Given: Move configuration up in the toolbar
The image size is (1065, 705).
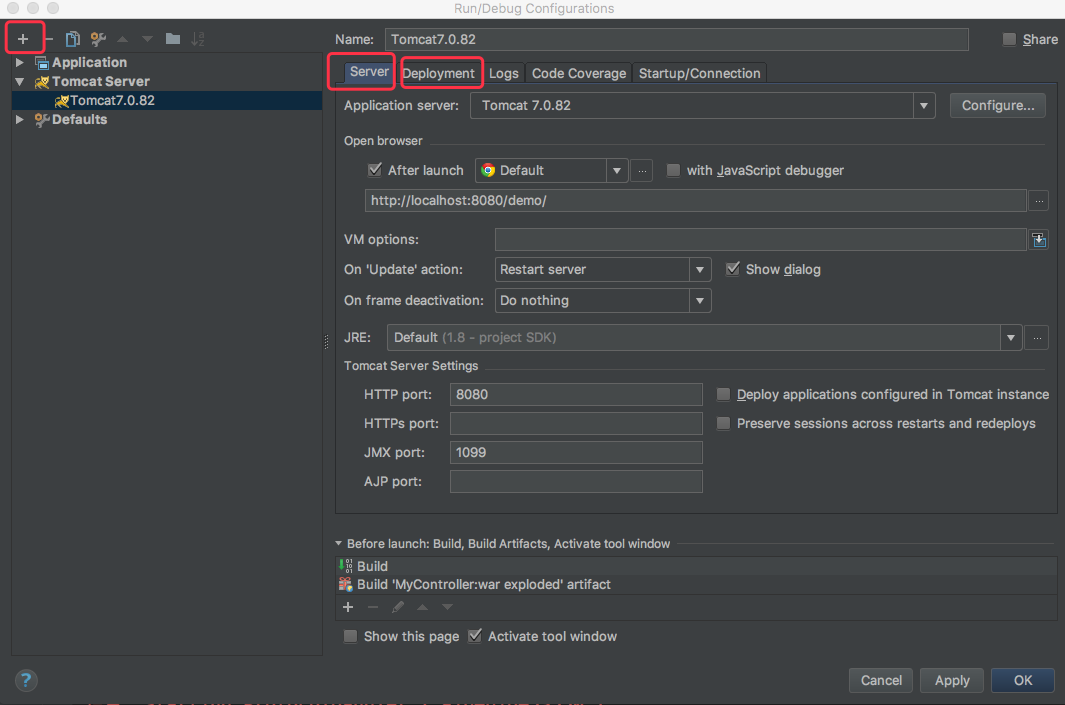Looking at the screenshot, I should (x=122, y=39).
